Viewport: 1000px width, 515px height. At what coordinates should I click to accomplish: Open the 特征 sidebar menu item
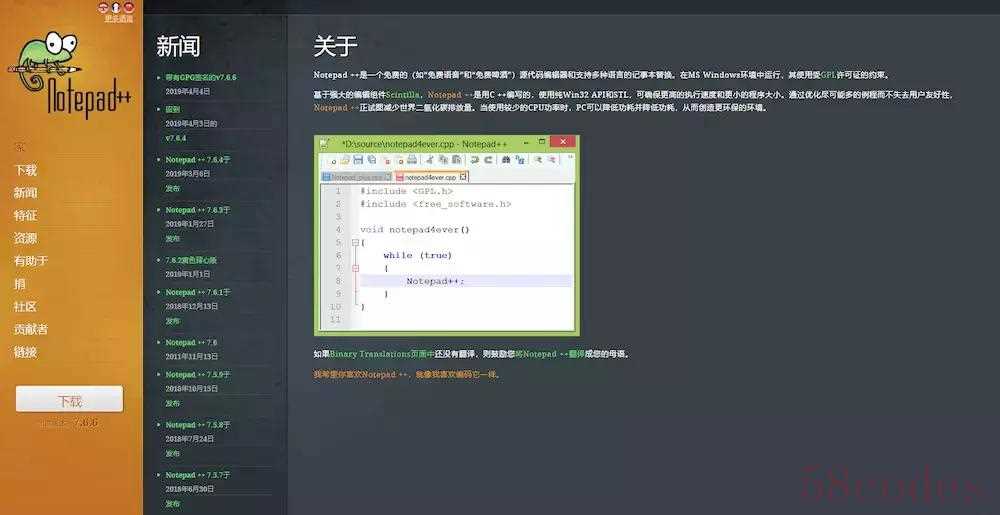tap(26, 215)
